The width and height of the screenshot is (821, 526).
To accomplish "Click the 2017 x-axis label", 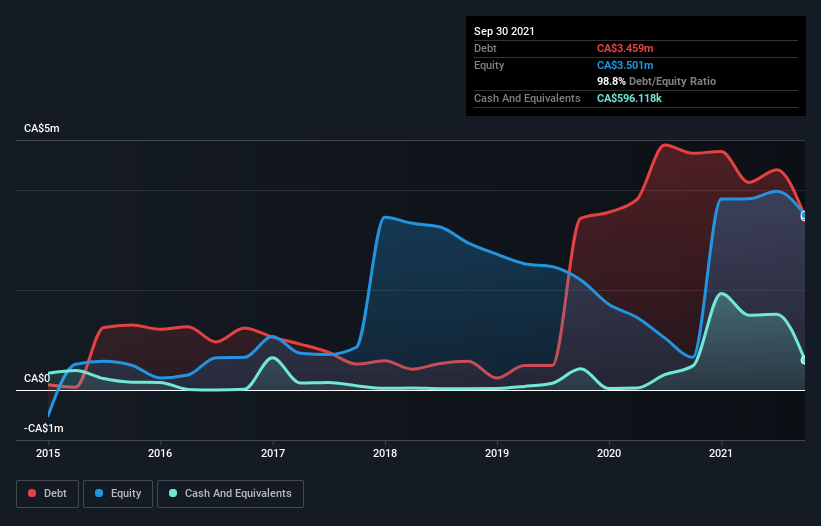I will tap(273, 453).
